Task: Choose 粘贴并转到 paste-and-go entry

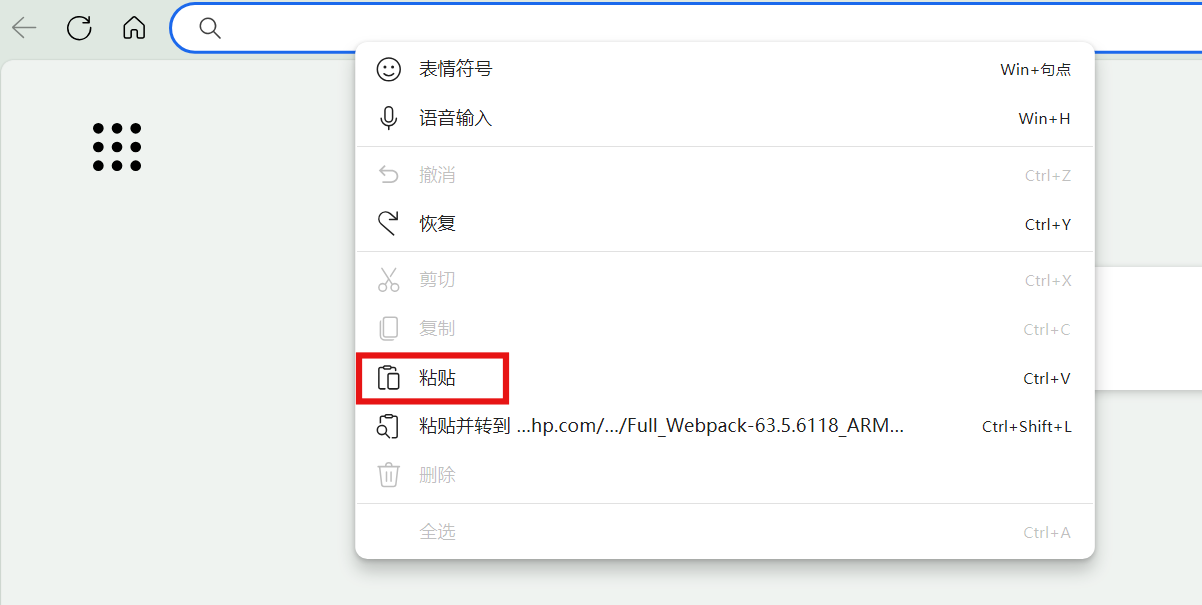Action: pos(660,426)
